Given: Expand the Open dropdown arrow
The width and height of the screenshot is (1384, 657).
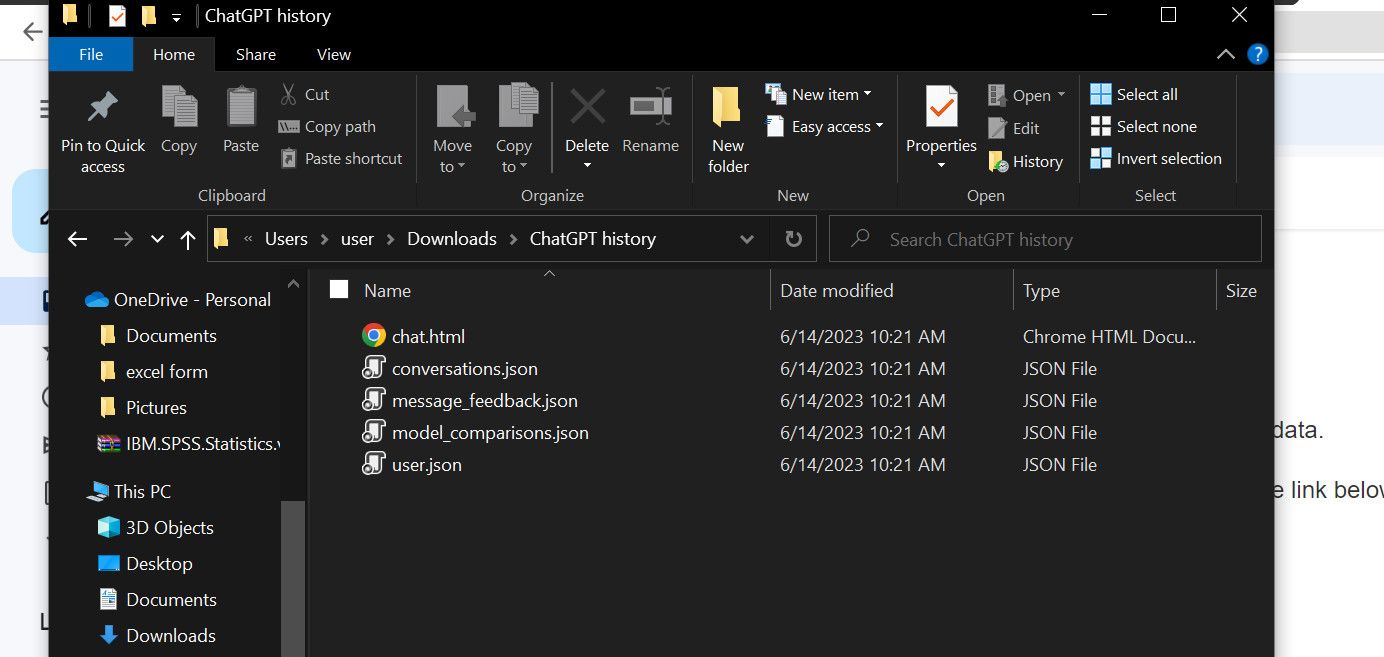Looking at the screenshot, I should point(1062,96).
